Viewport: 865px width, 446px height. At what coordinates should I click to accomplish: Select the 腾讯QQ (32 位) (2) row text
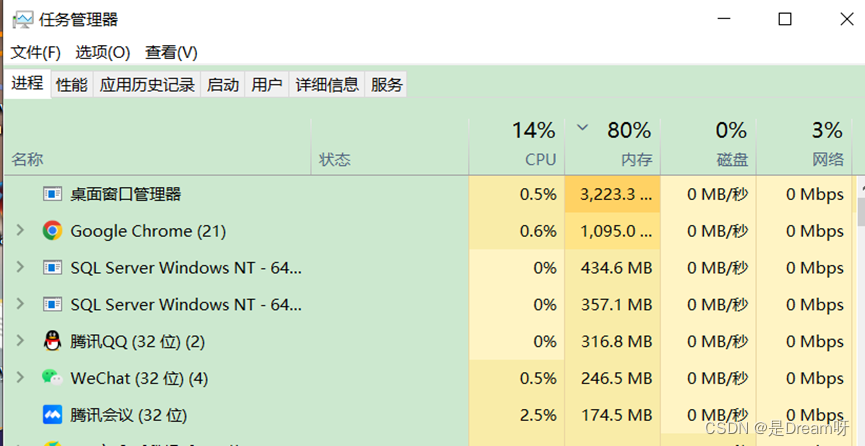137,342
